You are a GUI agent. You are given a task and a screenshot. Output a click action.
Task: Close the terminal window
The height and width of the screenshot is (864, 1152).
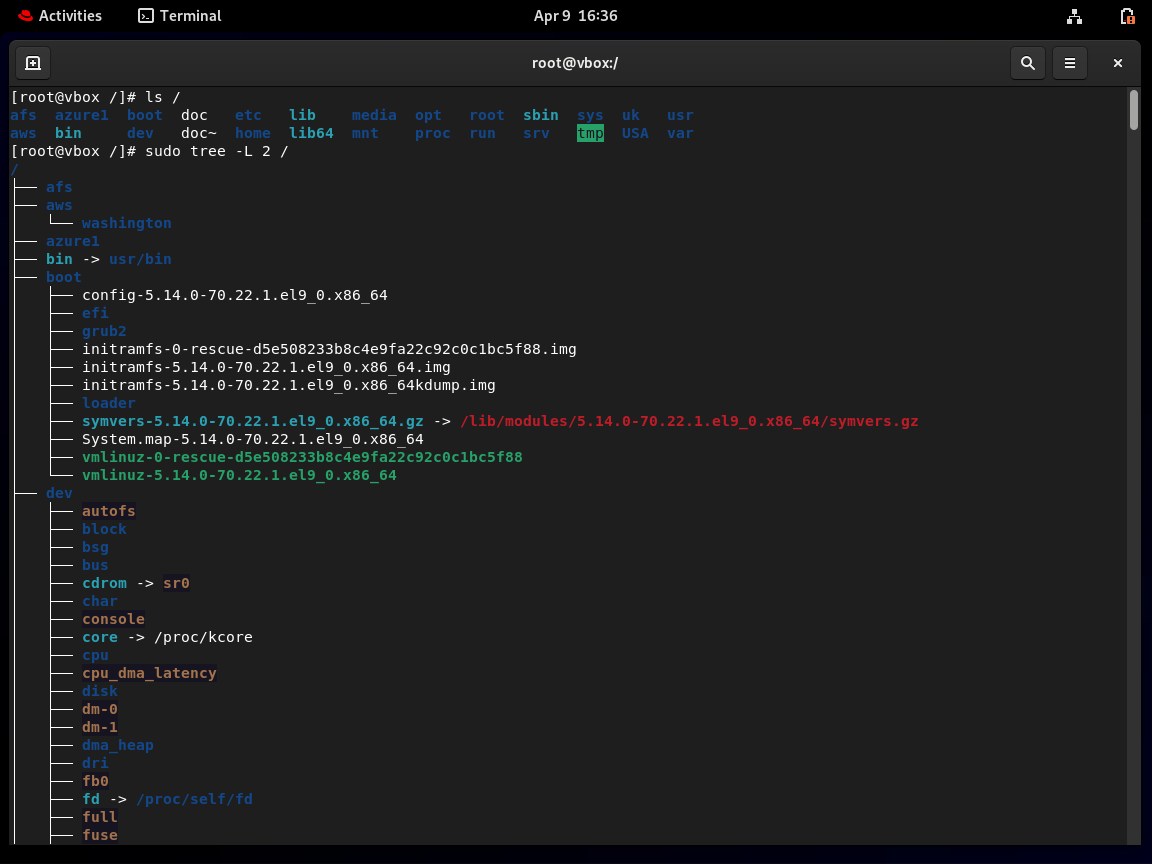tap(1117, 63)
